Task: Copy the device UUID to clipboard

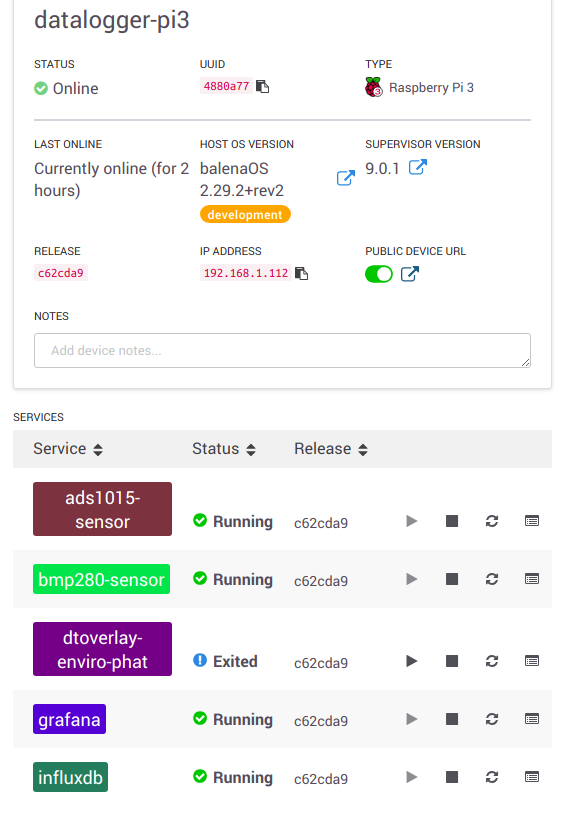Action: coord(262,86)
